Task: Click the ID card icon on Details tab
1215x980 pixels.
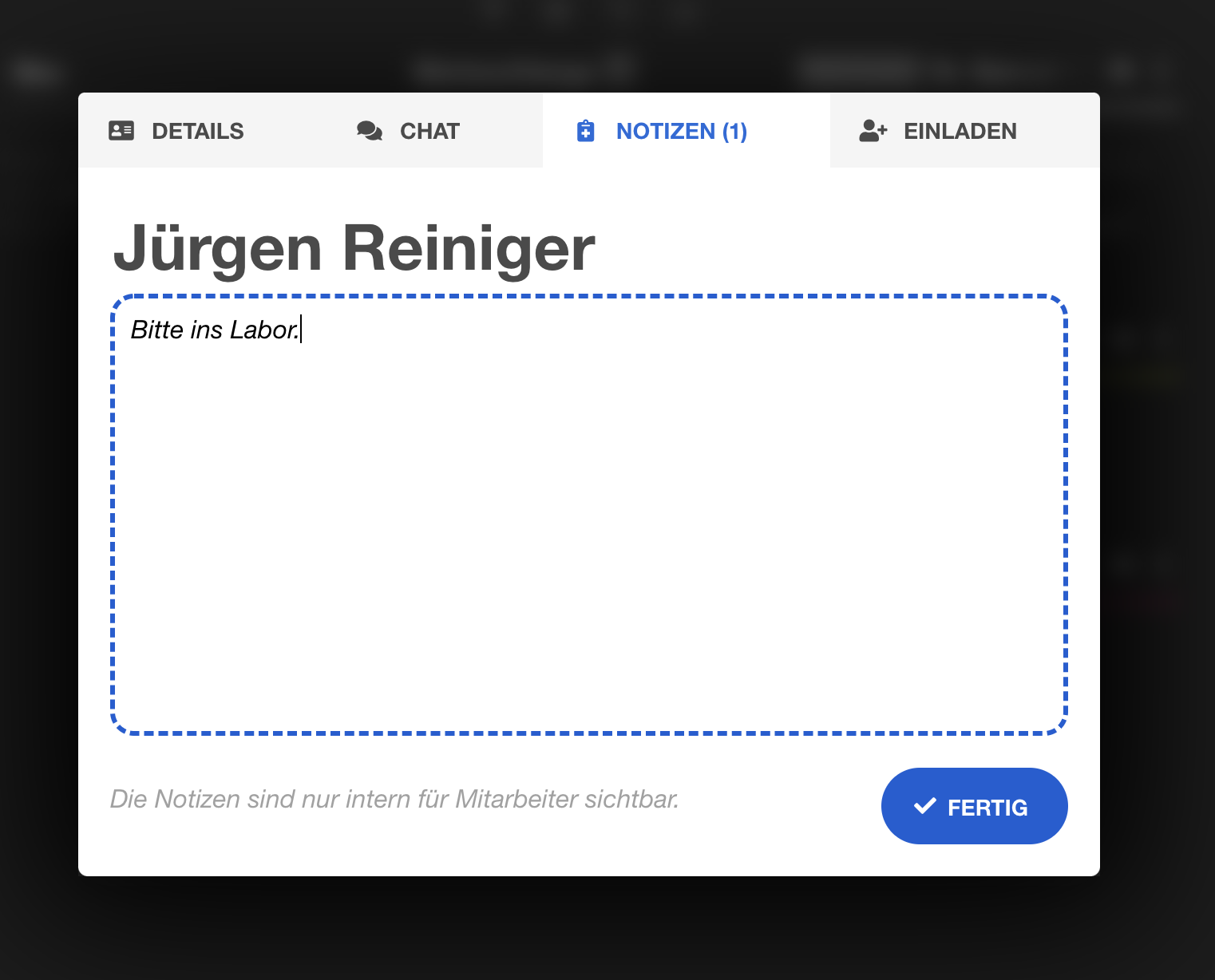Action: 121,131
